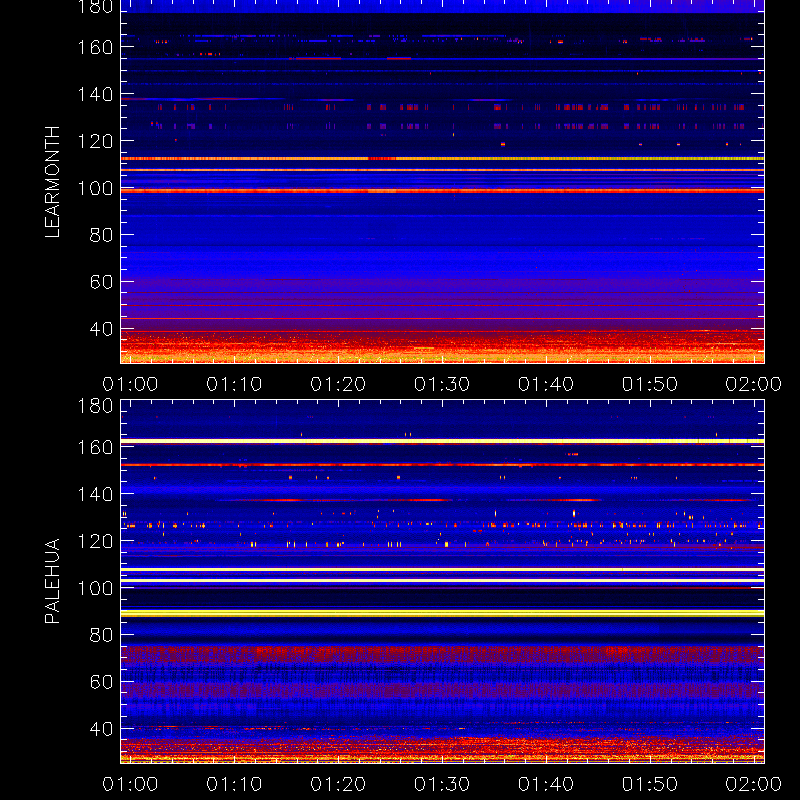The image size is (800, 800).
Task: Click Palehua panel's 01:30 time label
Action: click(442, 784)
